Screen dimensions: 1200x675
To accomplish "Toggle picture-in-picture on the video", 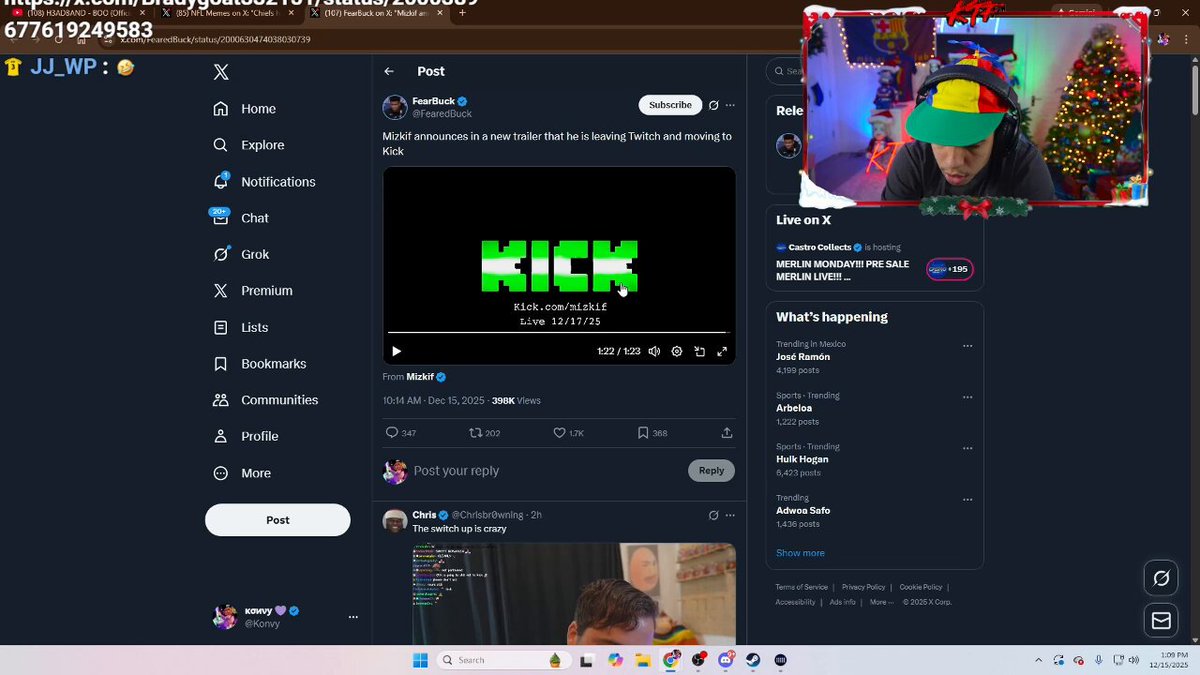I will click(x=699, y=351).
